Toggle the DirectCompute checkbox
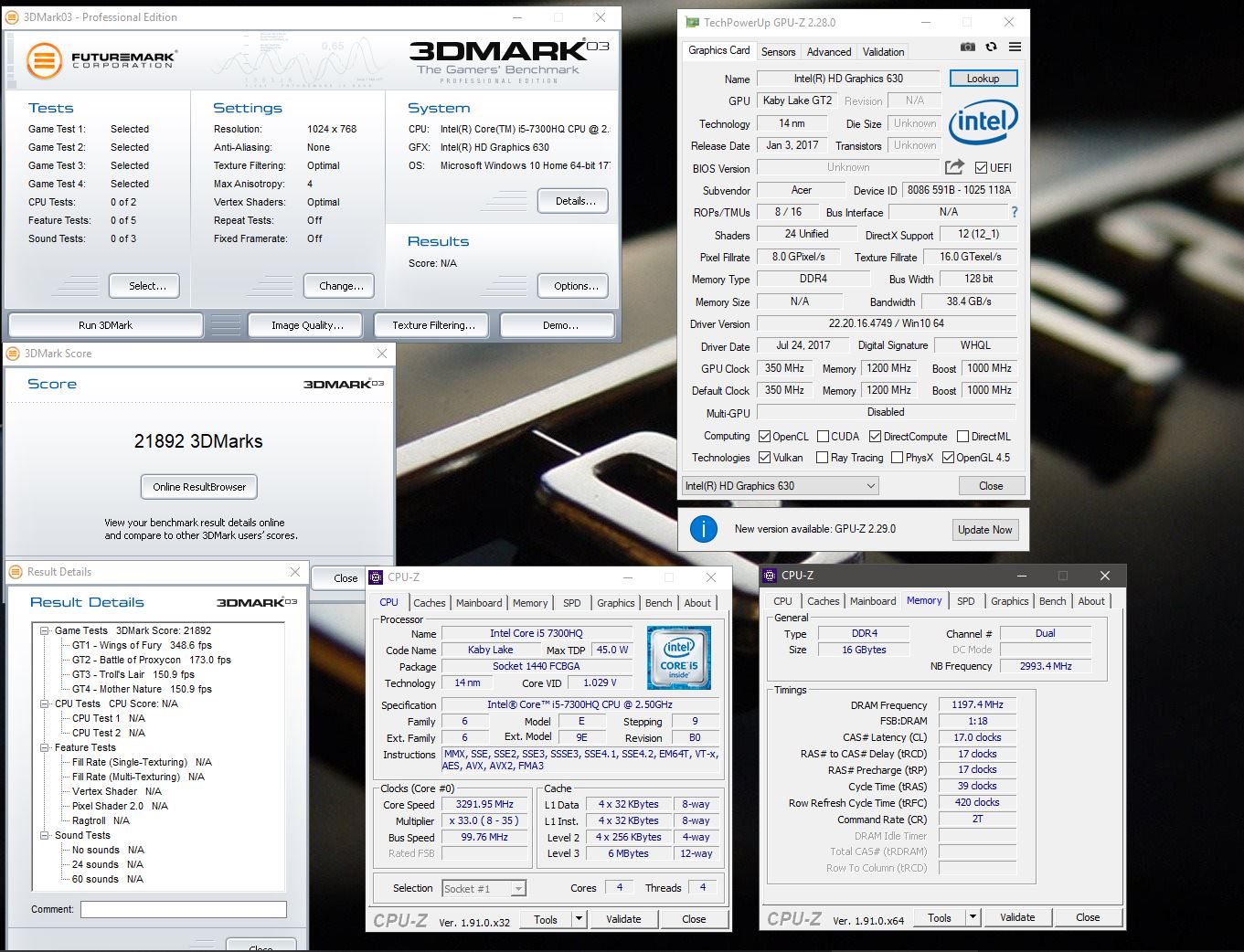 (875, 437)
